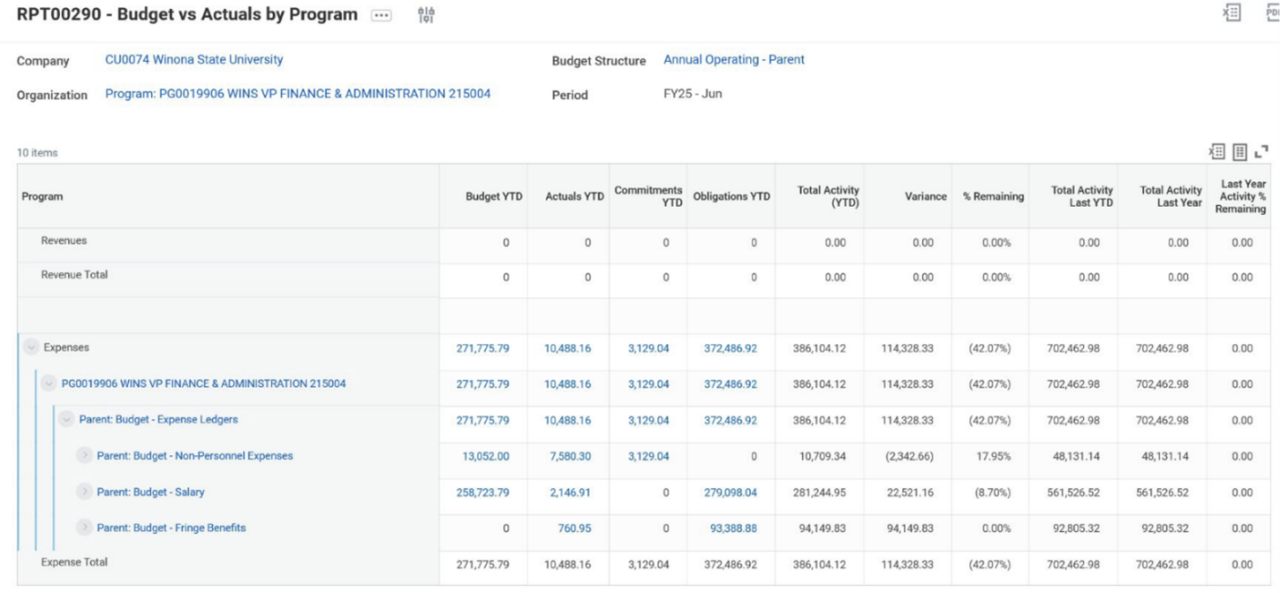Collapse the PG0019906 WINS VP FINANCE row
Screen dimensions: 1280x593
(x=48, y=382)
